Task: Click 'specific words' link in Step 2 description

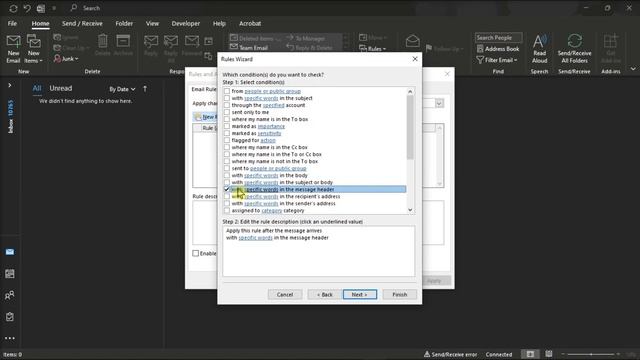Action: [x=256, y=238]
